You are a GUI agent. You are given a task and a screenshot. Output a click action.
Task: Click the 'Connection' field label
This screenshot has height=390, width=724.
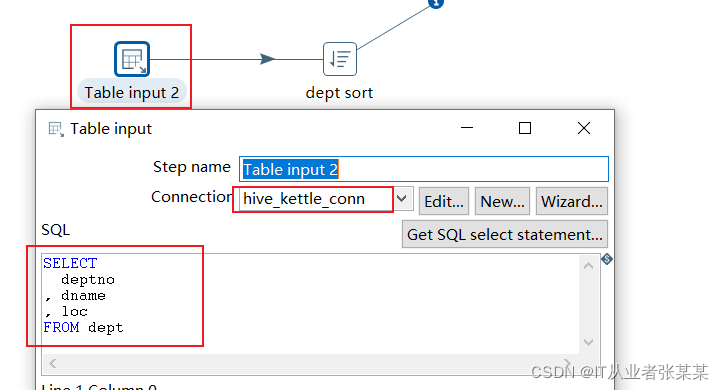coord(192,197)
